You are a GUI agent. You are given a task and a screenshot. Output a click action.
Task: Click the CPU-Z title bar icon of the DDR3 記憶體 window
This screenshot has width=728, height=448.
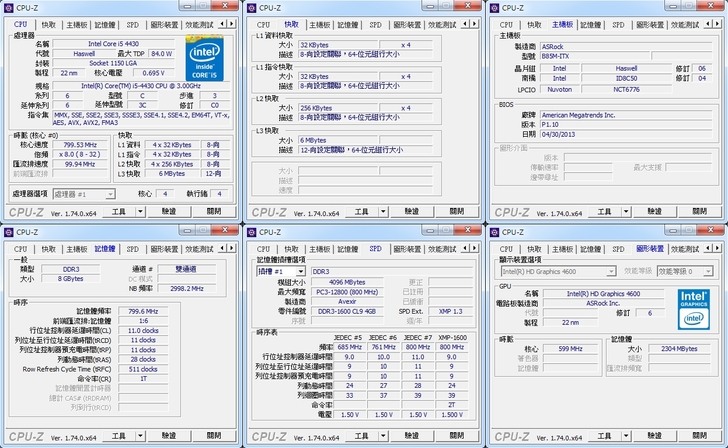[8, 232]
